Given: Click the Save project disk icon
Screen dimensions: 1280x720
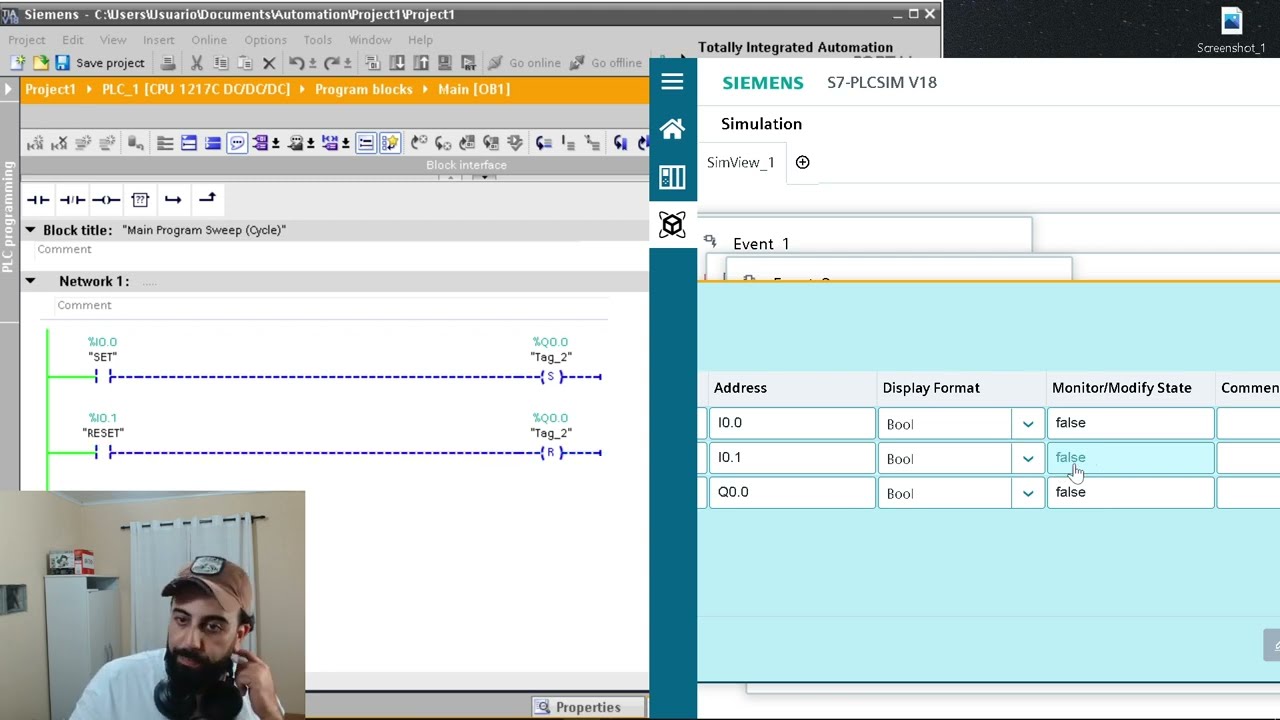Looking at the screenshot, I should click(62, 63).
